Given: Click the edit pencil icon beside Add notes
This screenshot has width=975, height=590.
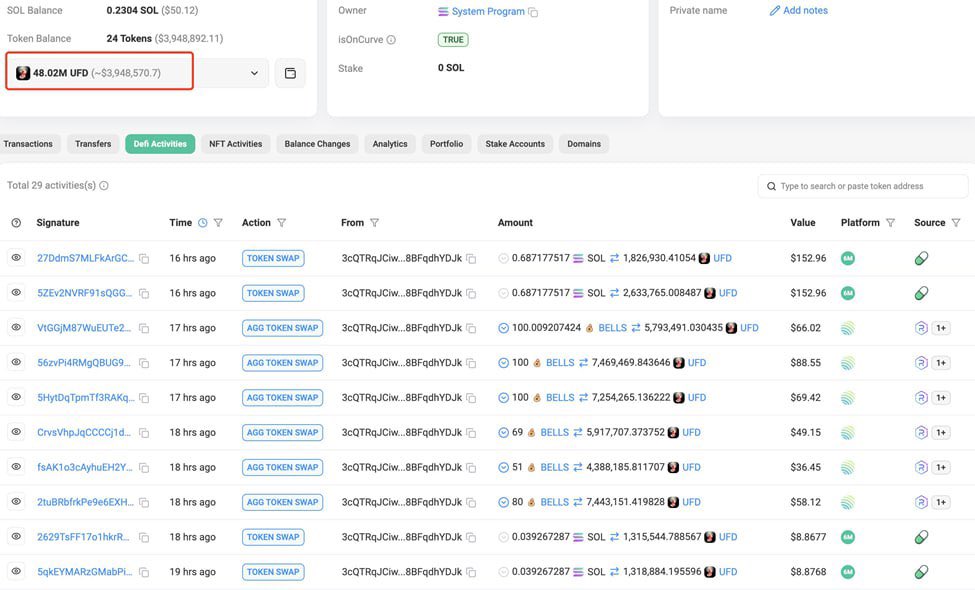Looking at the screenshot, I should click(x=774, y=11).
